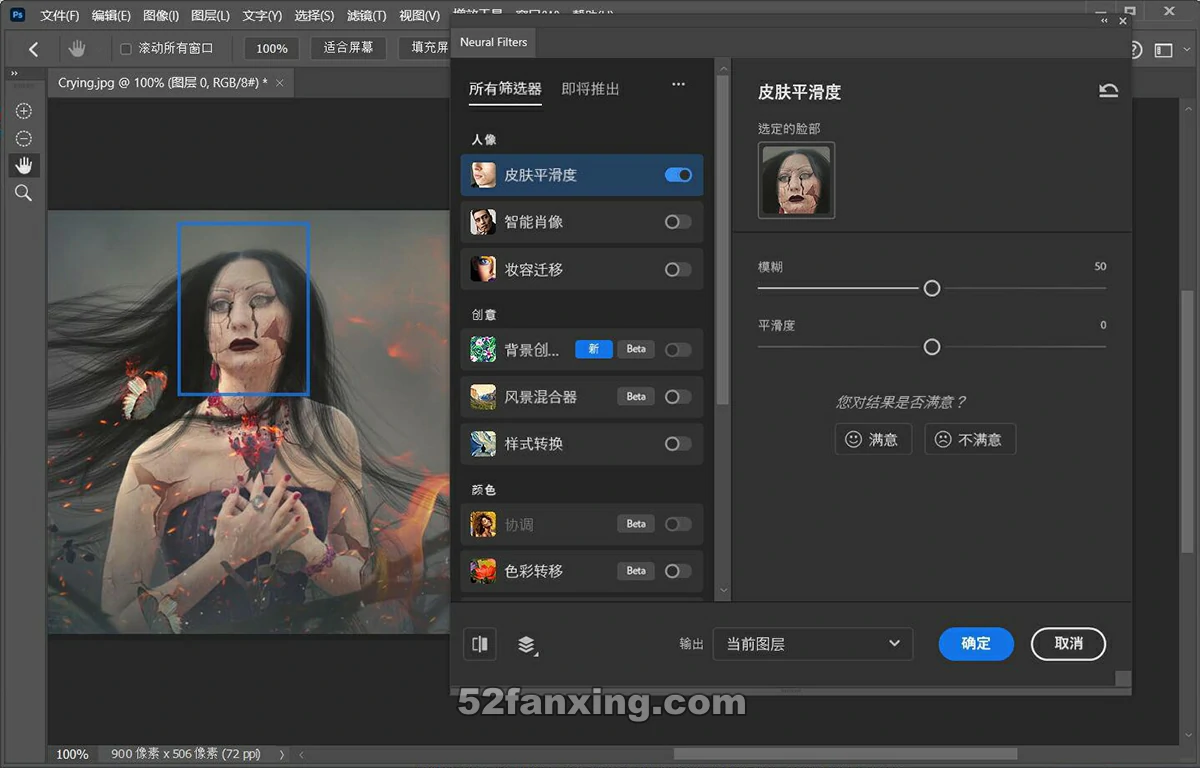Click the 协调 filter thumbnail icon
This screenshot has height=768, width=1200.
coord(483,523)
